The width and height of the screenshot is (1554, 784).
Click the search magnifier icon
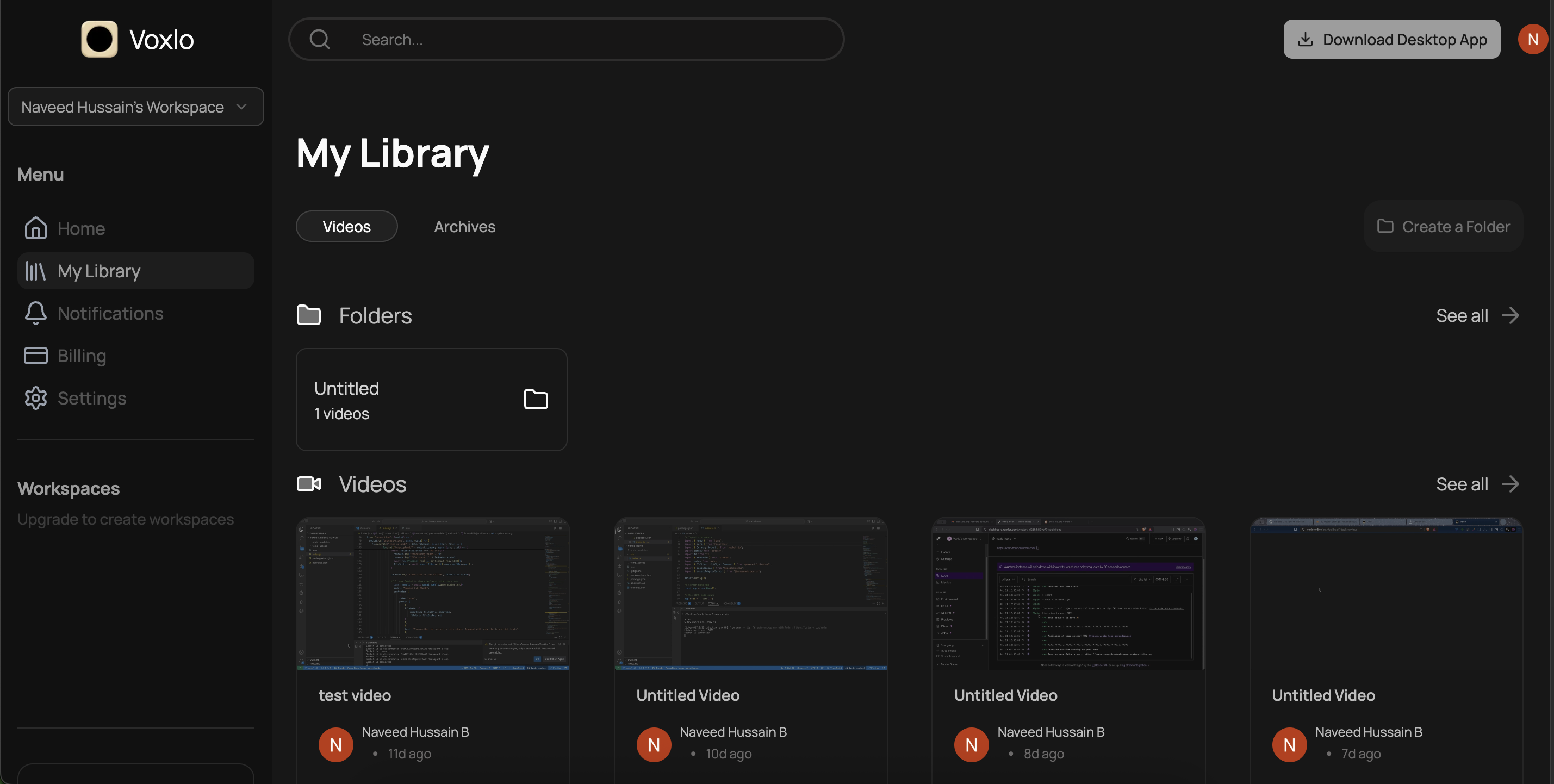coord(320,39)
